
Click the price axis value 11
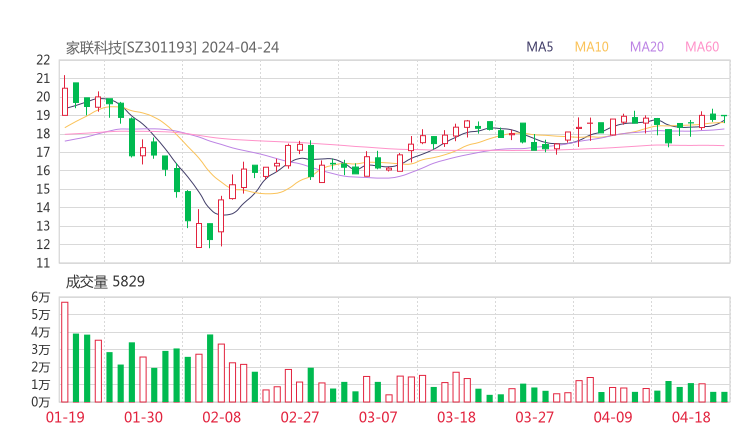pos(43,263)
